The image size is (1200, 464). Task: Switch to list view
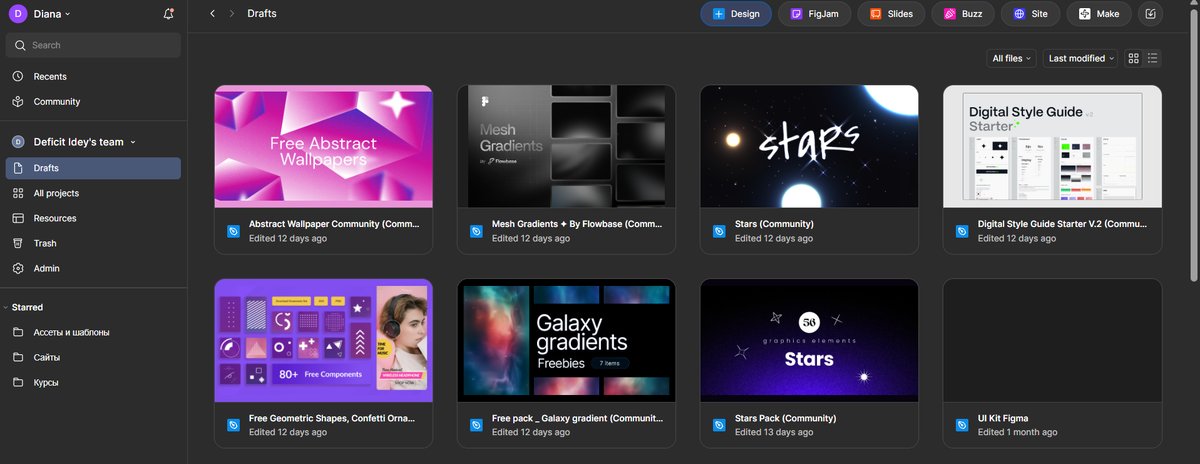[1153, 59]
